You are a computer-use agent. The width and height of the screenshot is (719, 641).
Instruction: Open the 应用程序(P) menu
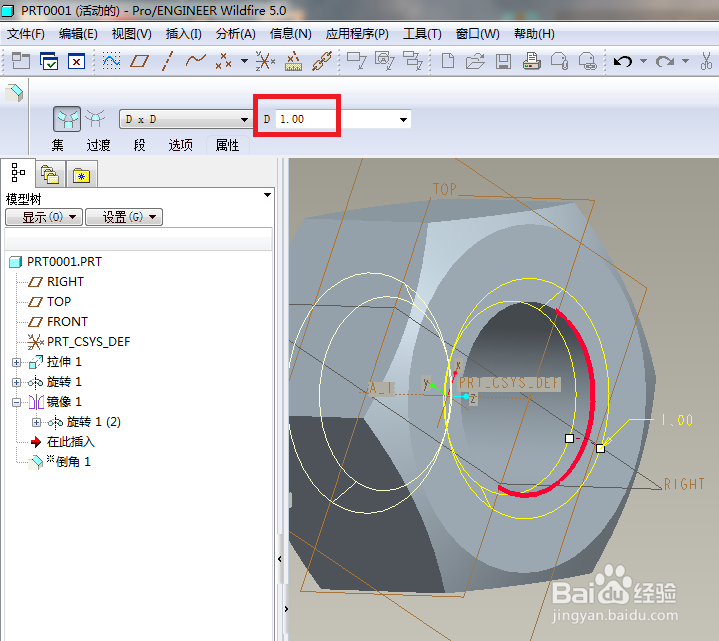click(x=357, y=34)
